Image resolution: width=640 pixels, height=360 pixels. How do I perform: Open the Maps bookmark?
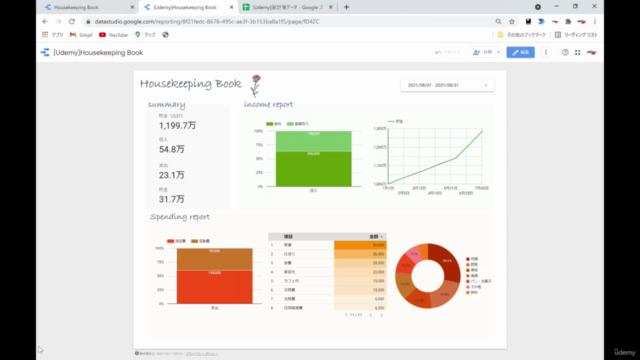click(145, 35)
